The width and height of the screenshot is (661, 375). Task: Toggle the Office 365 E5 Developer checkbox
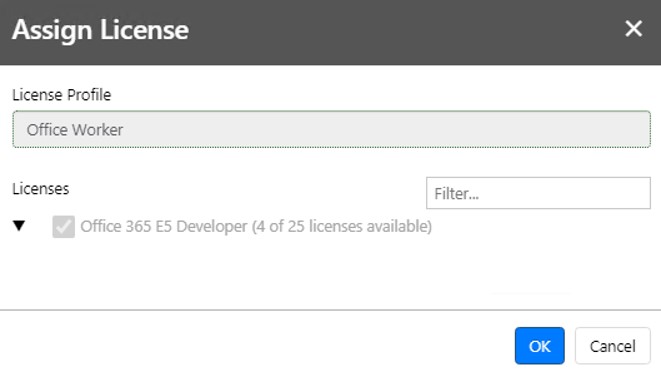click(x=64, y=227)
